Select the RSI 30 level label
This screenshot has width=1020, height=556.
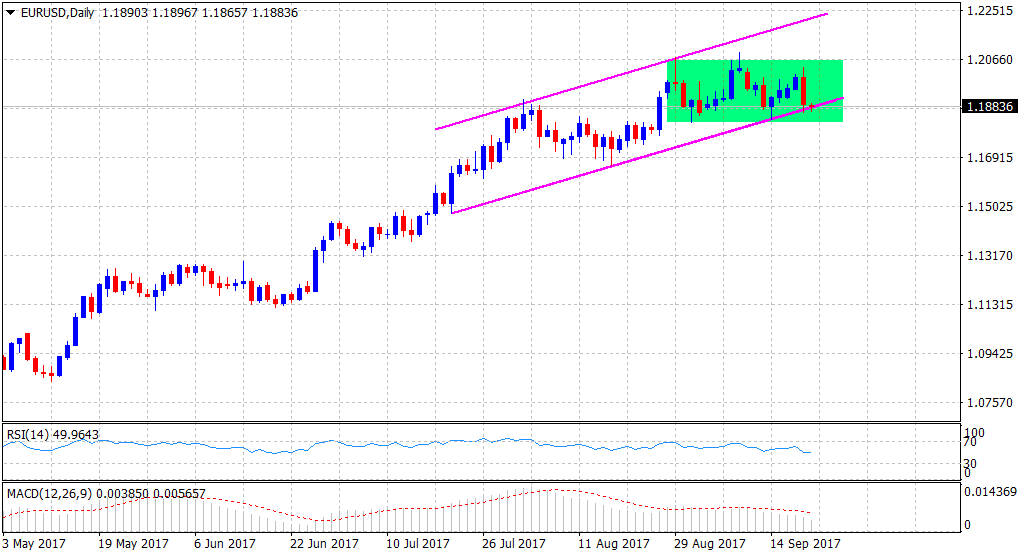coord(970,464)
